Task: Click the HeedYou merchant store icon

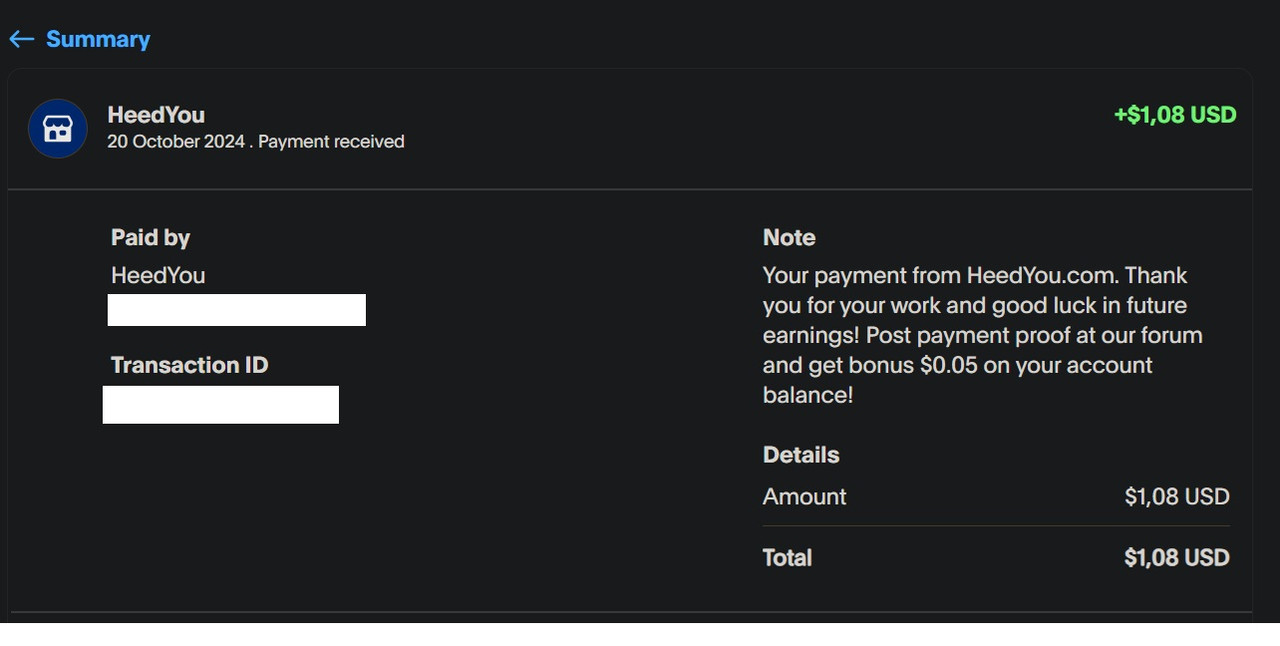Action: point(58,128)
